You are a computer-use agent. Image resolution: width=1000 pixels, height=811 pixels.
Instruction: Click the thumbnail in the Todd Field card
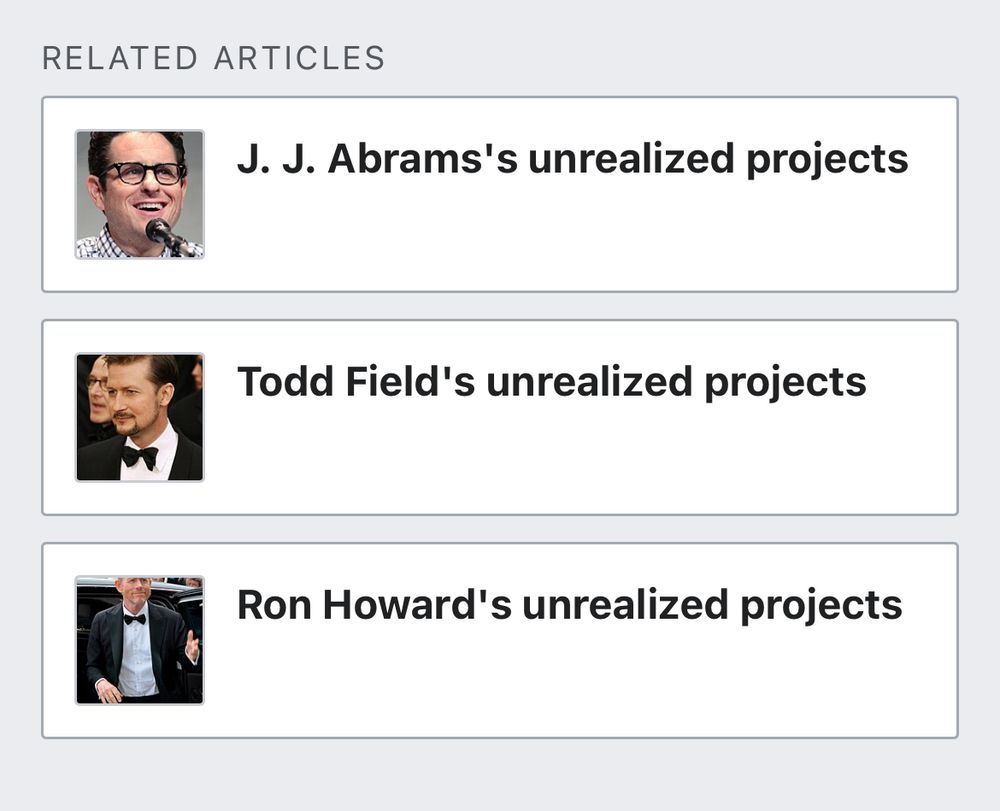pos(140,418)
